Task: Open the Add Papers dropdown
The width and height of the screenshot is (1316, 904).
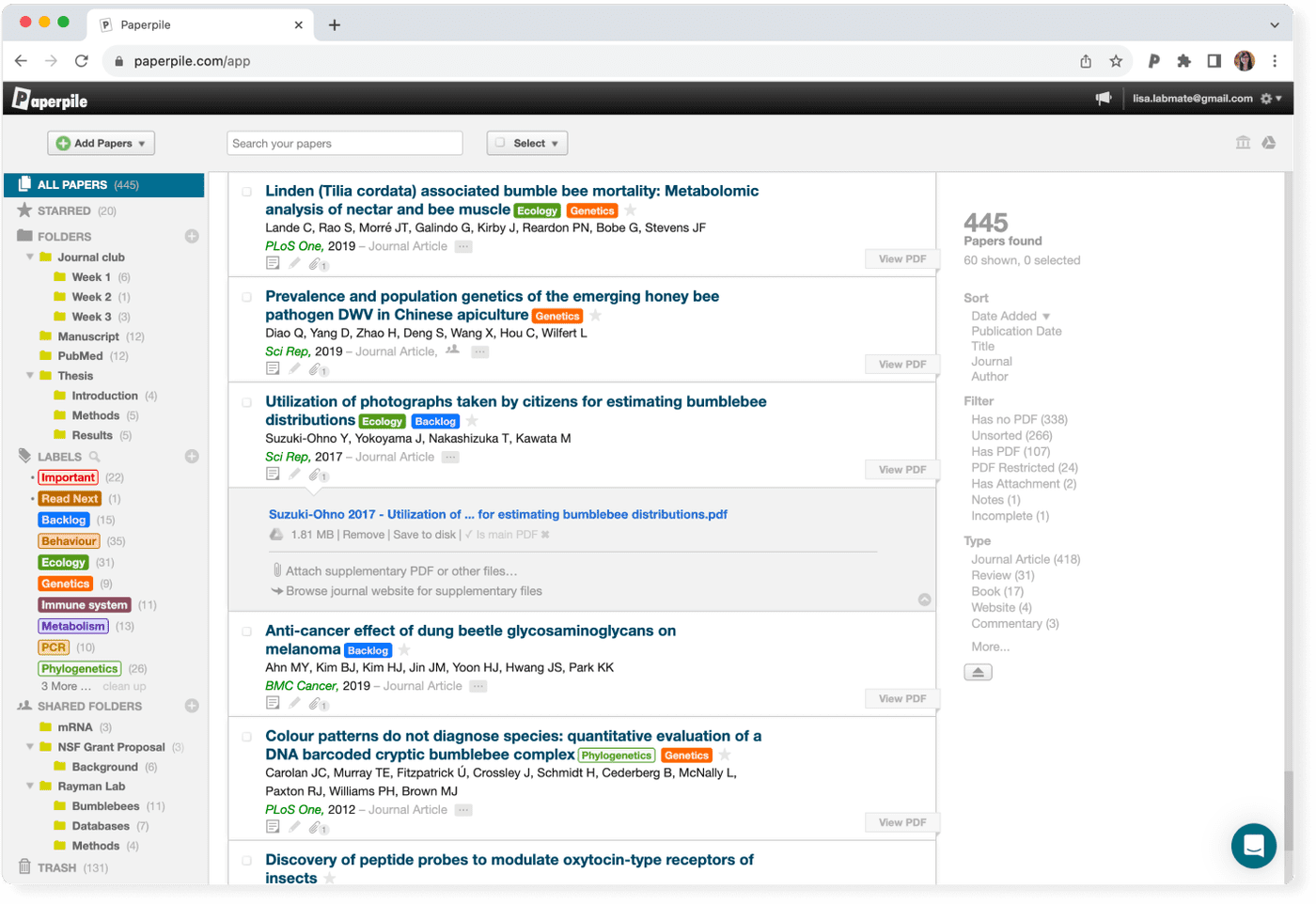Action: pos(101,142)
